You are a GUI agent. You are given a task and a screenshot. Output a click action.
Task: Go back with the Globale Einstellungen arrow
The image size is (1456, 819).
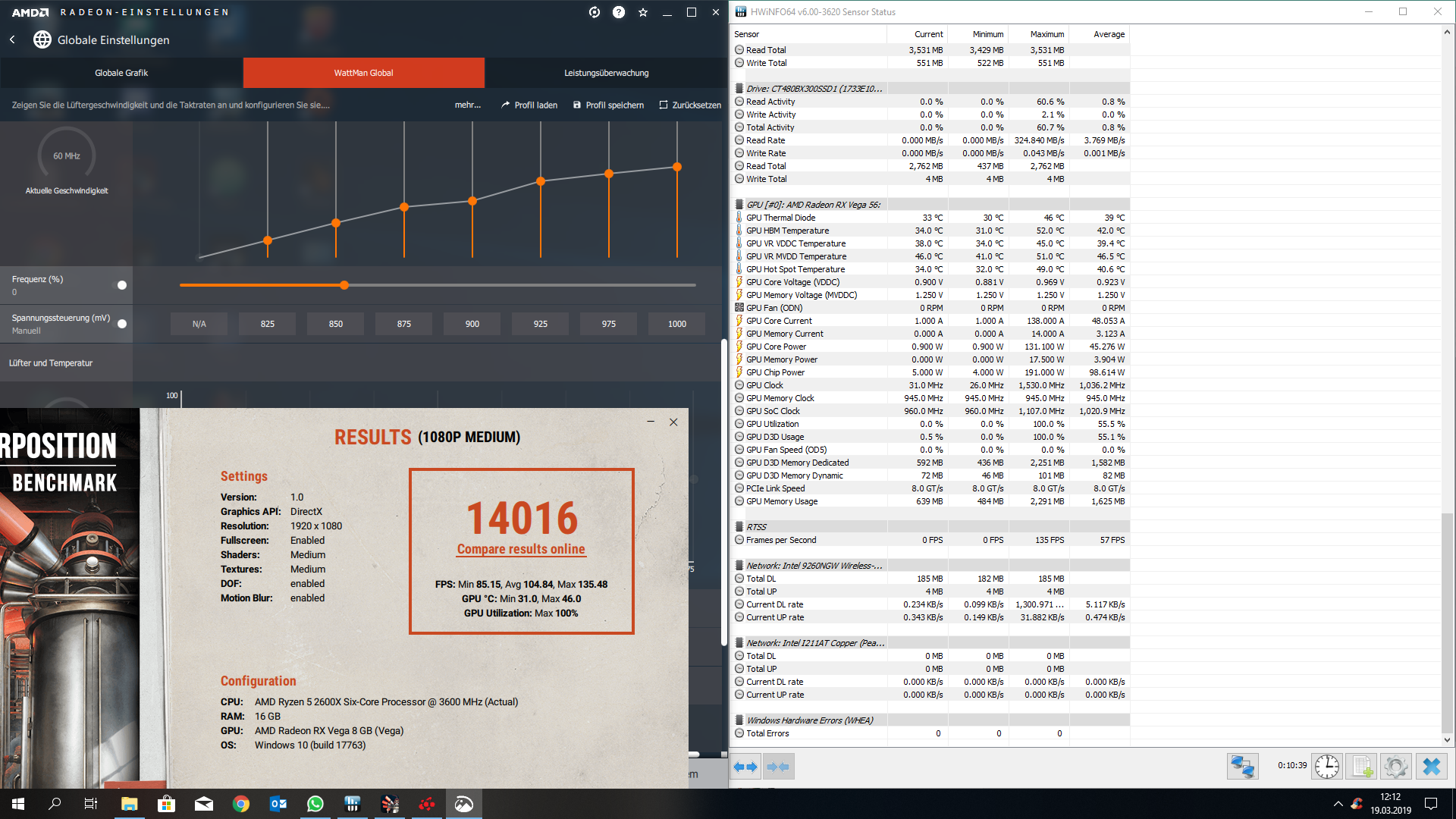[x=13, y=39]
